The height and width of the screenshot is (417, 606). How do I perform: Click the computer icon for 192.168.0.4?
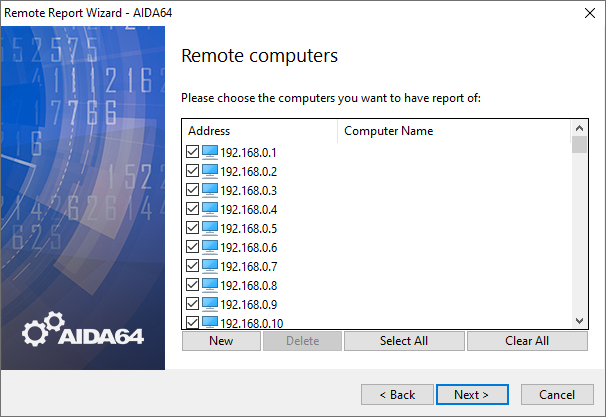tap(210, 209)
